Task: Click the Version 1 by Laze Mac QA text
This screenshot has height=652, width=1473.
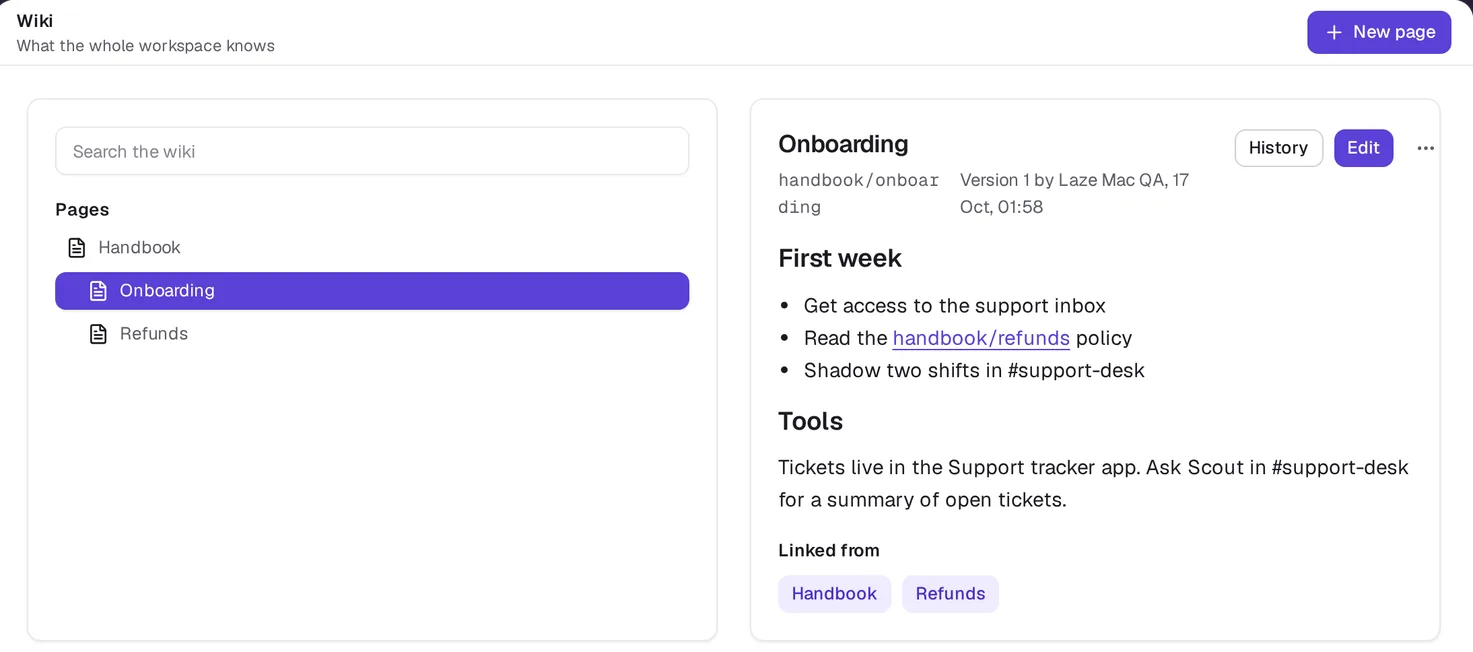Action: (x=1074, y=194)
